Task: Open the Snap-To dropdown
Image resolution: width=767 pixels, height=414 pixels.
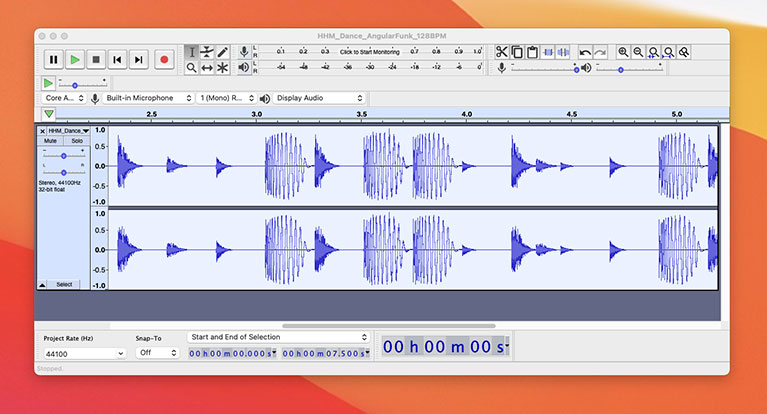Action: tap(157, 353)
